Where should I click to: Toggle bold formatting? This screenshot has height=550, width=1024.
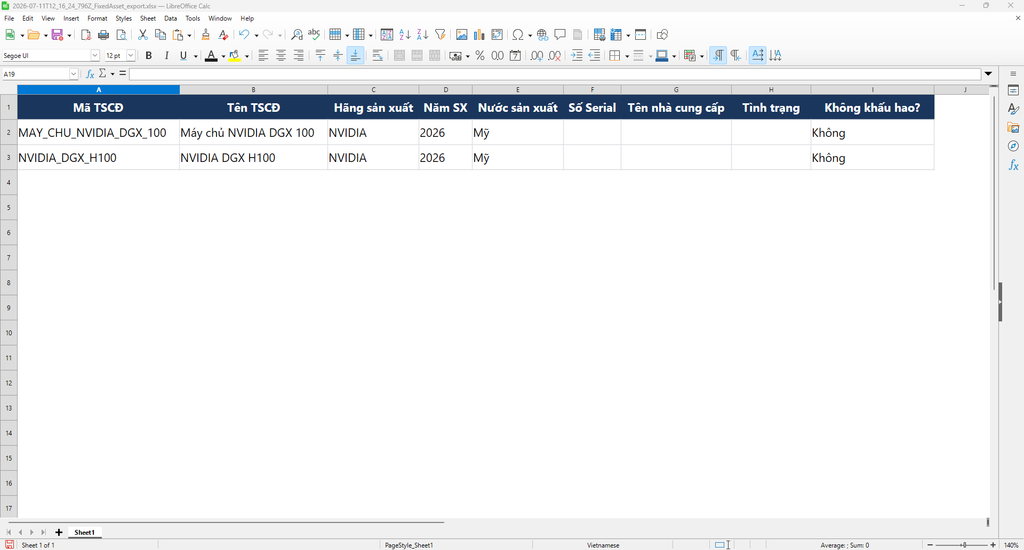pyautogui.click(x=149, y=56)
